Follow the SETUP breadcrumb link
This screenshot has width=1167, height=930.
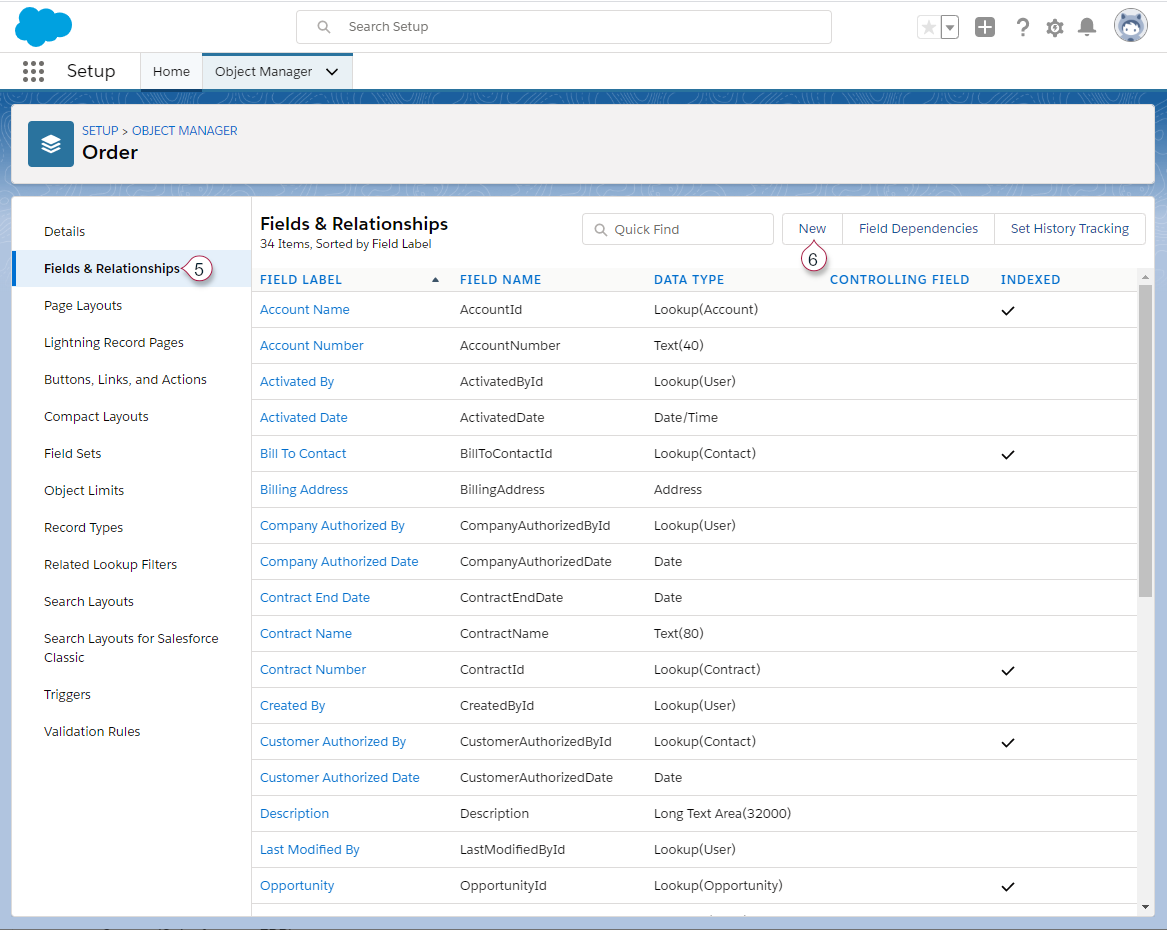[100, 130]
